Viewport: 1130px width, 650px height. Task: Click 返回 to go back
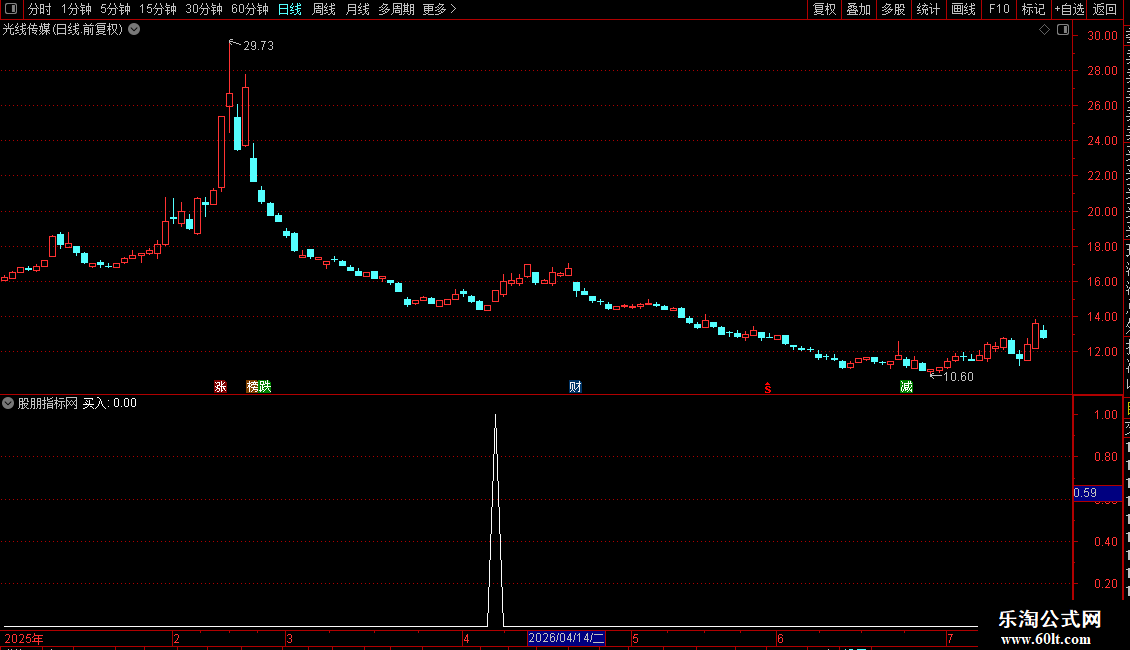coord(1104,9)
